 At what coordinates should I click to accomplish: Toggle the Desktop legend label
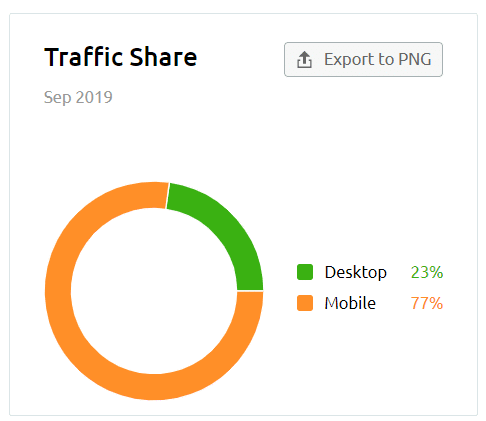tap(356, 272)
